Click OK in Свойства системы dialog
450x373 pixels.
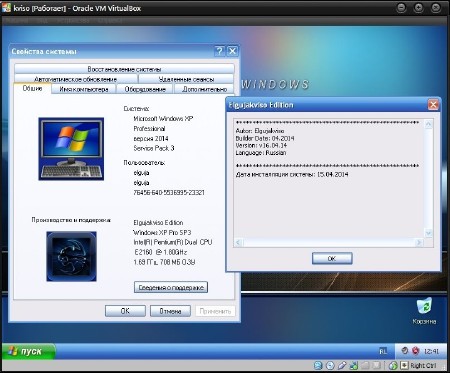[125, 311]
